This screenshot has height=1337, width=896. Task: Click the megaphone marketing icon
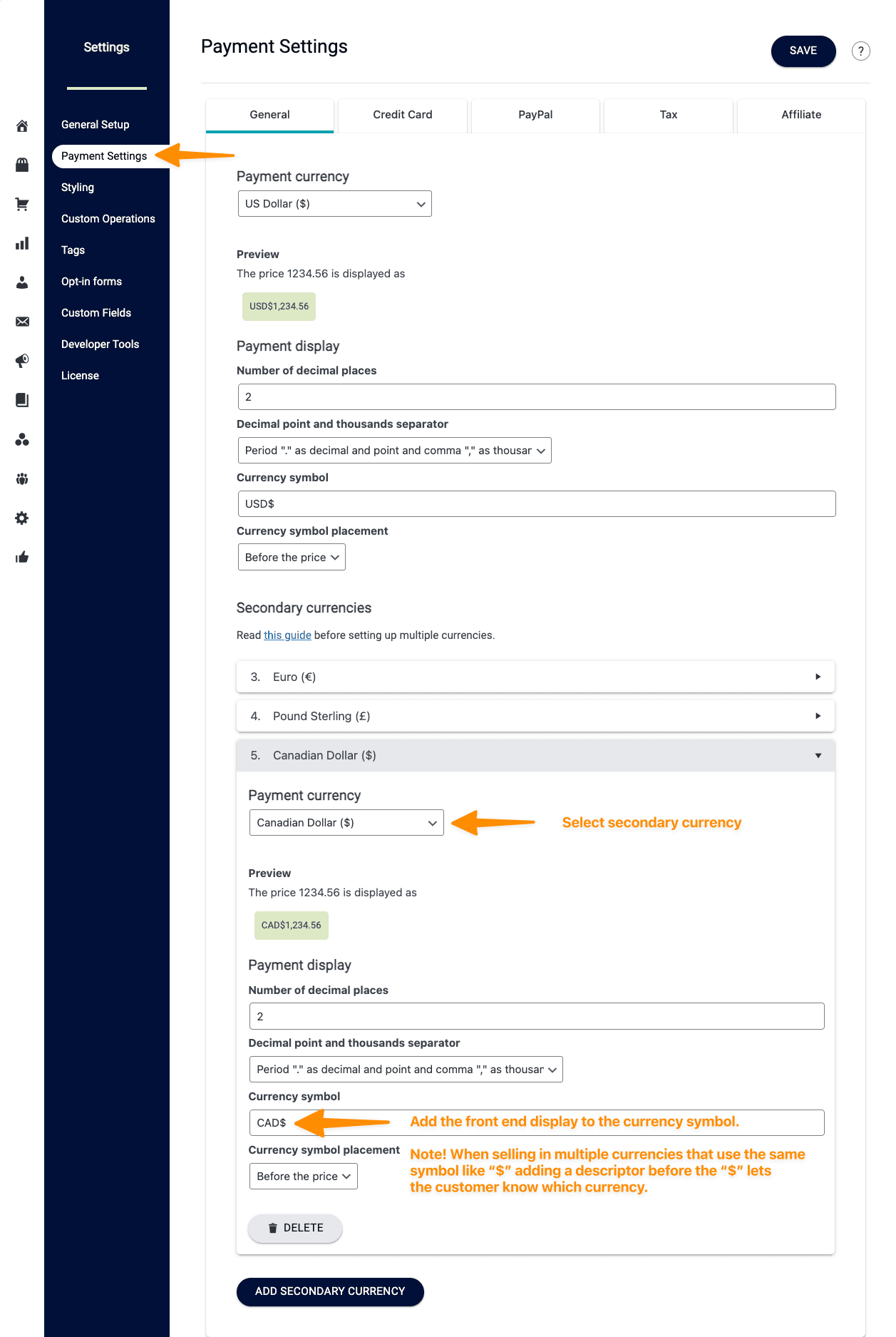(22, 361)
